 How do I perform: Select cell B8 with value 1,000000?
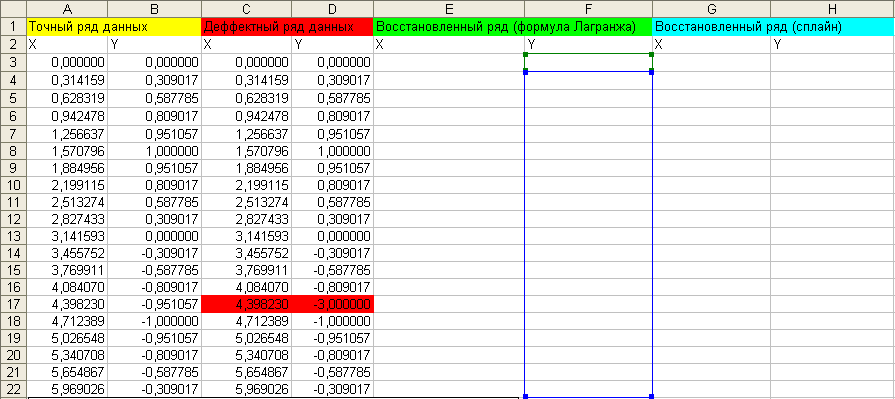click(x=155, y=152)
